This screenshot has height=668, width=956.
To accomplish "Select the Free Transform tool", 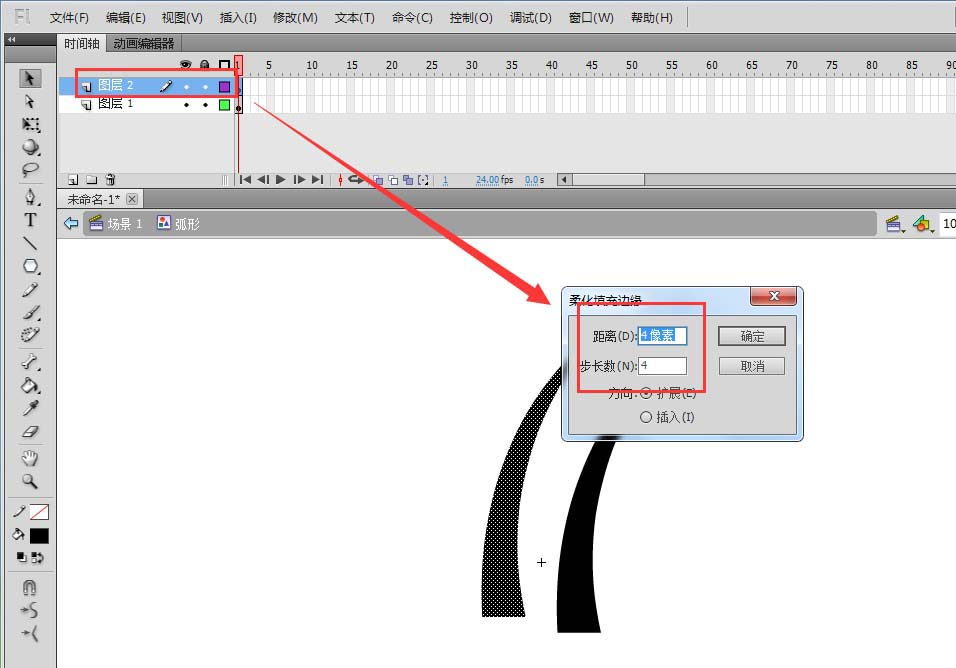I will [x=30, y=125].
